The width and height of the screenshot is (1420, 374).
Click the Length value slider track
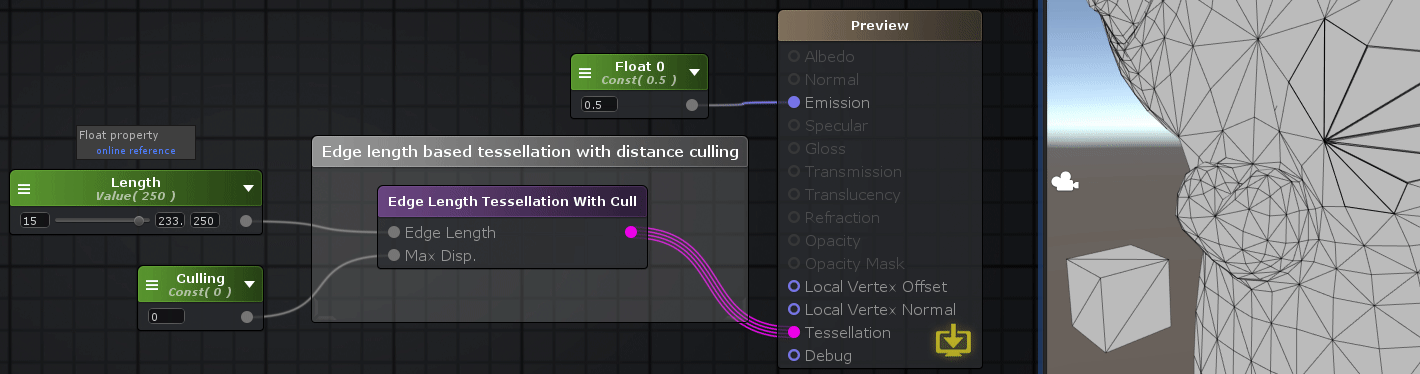pos(103,220)
